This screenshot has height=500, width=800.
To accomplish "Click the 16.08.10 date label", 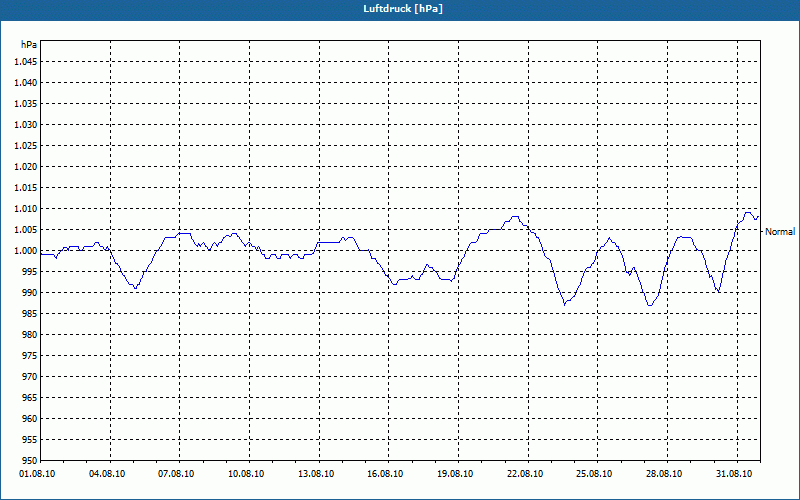I will (385, 473).
